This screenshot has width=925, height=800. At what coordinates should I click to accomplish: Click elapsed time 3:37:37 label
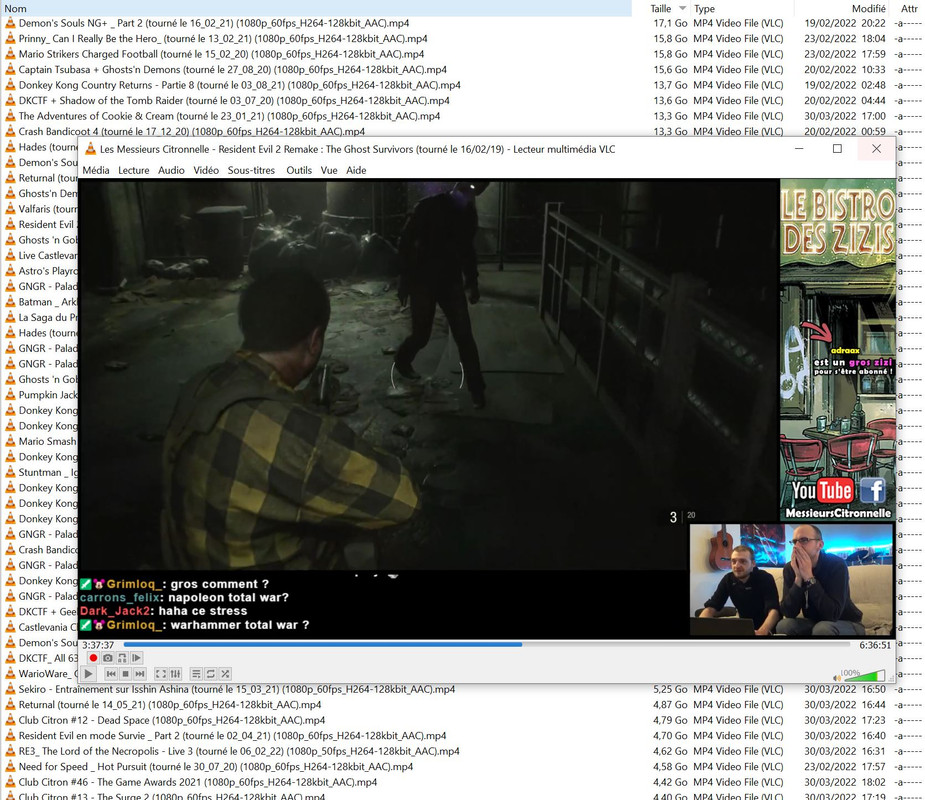(x=98, y=645)
